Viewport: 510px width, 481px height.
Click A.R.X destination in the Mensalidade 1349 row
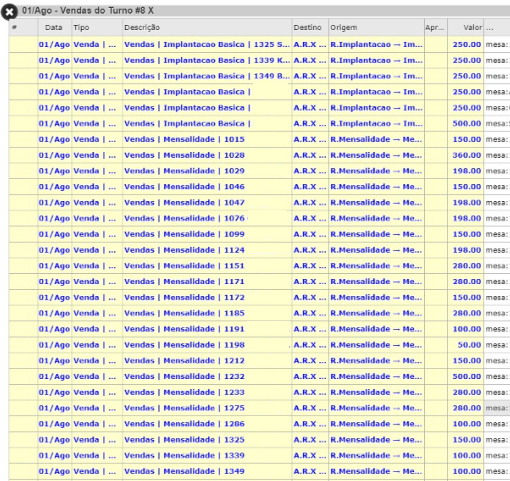pos(310,471)
